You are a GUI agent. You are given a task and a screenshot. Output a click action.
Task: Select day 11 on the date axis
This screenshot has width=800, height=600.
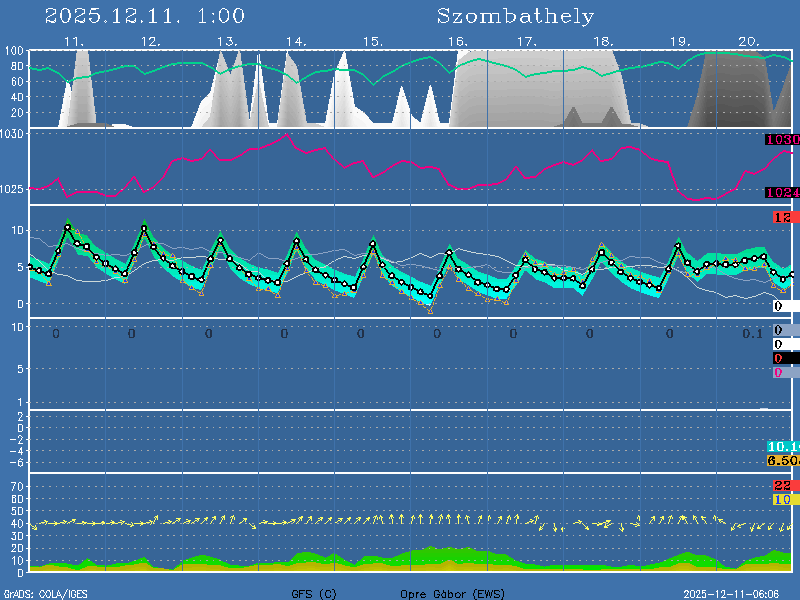73,42
